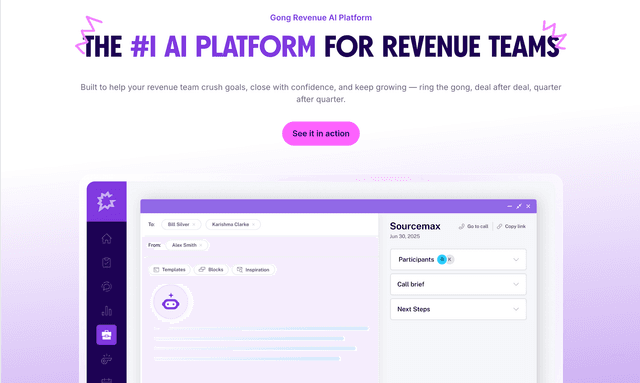Minimize the email composer panel
Screen dimensions: 640x383
pos(509,207)
